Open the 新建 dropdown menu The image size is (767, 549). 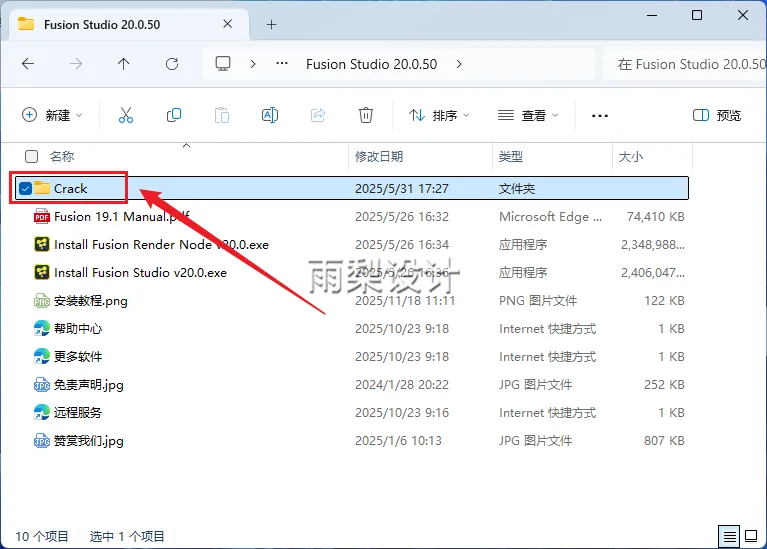point(52,115)
